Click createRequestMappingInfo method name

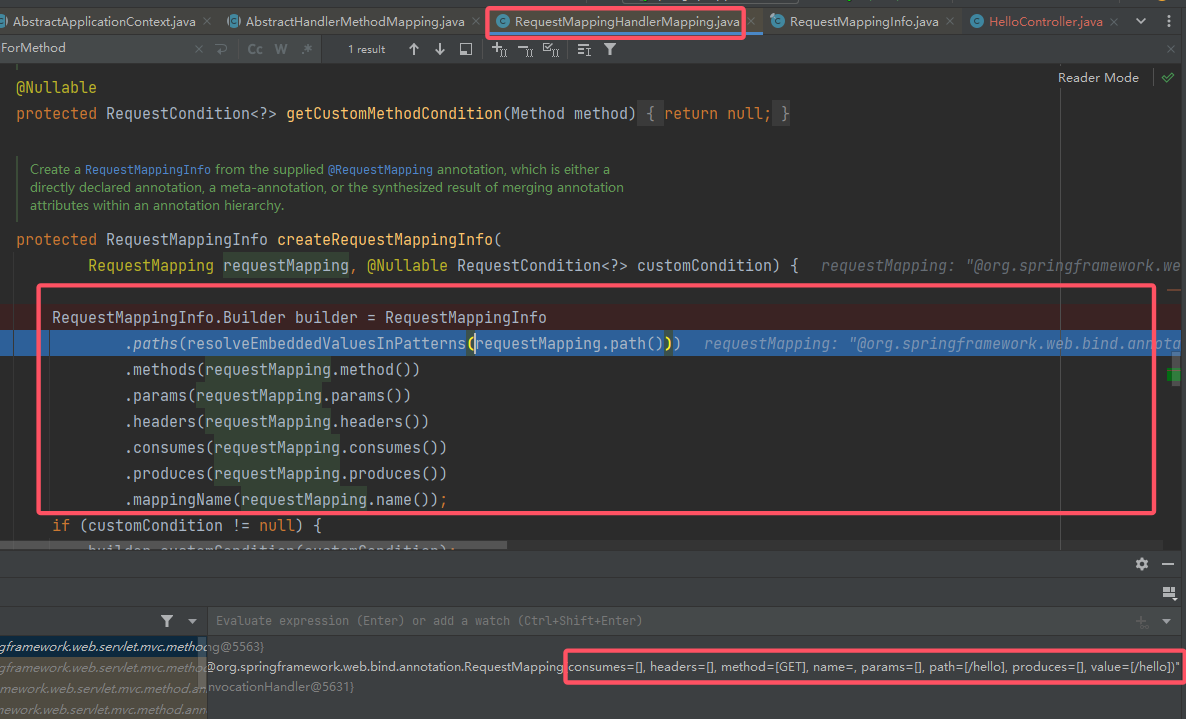[384, 240]
